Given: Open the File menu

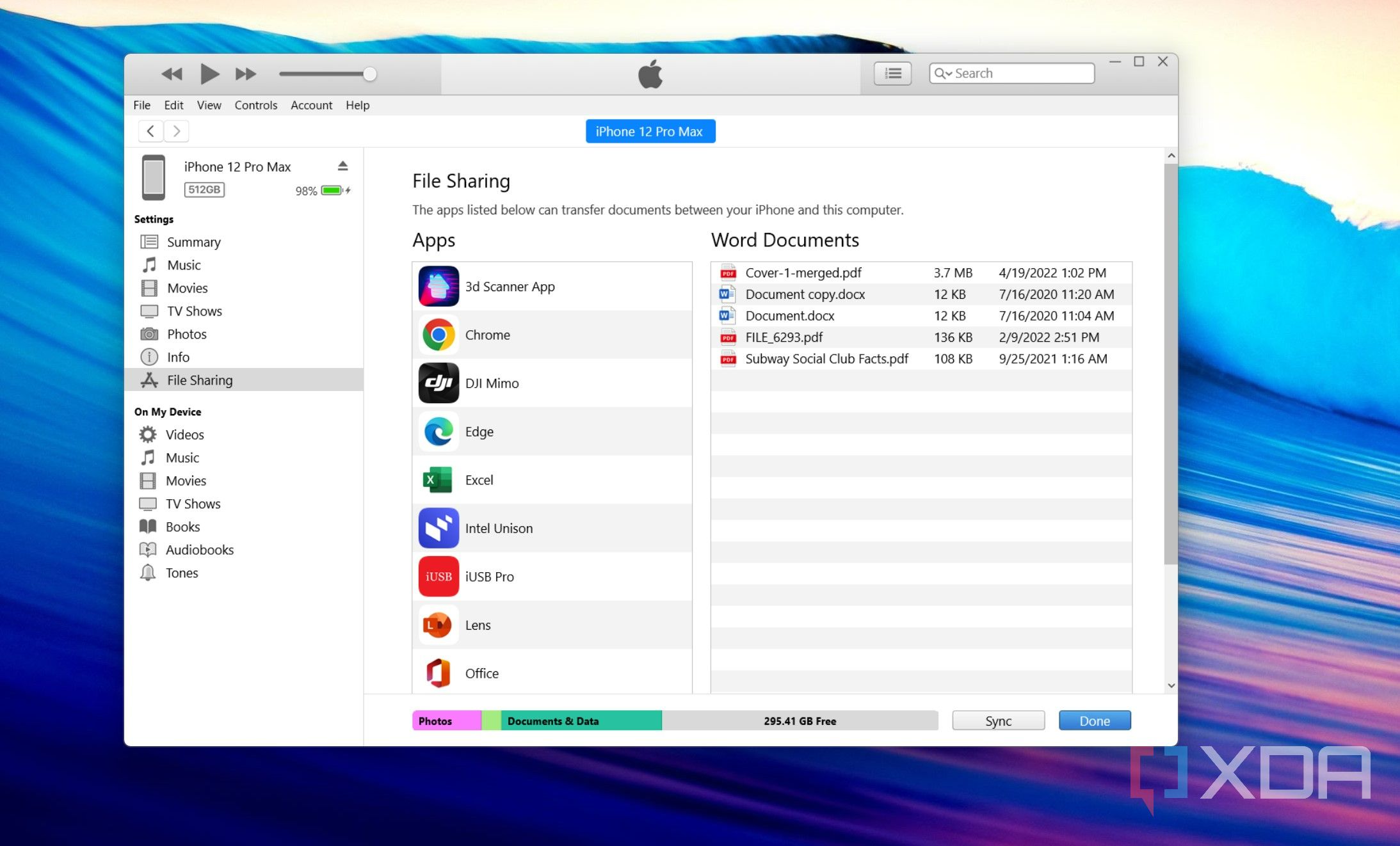Looking at the screenshot, I should (143, 105).
